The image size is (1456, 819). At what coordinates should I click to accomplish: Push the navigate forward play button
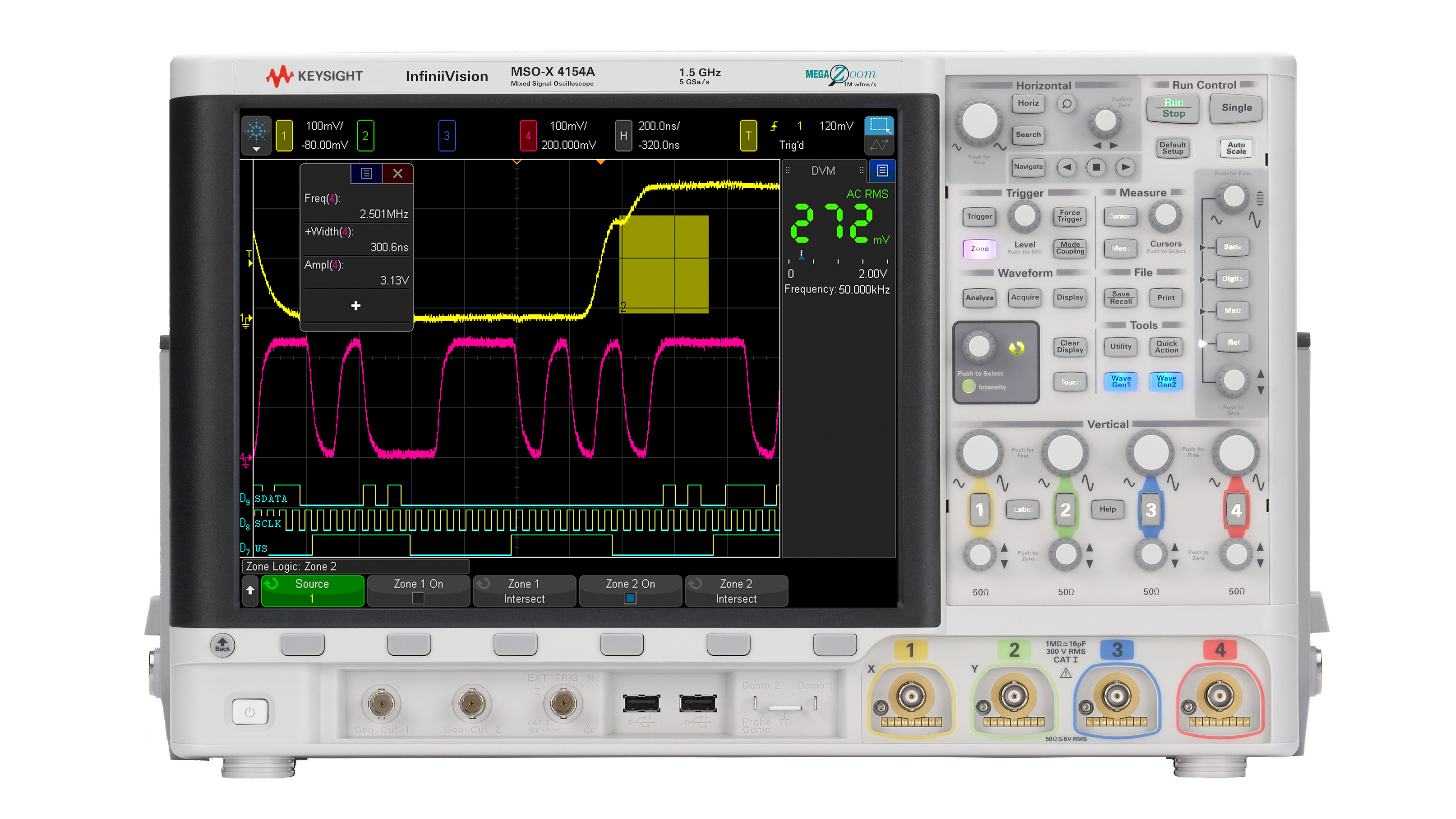[x=1125, y=167]
